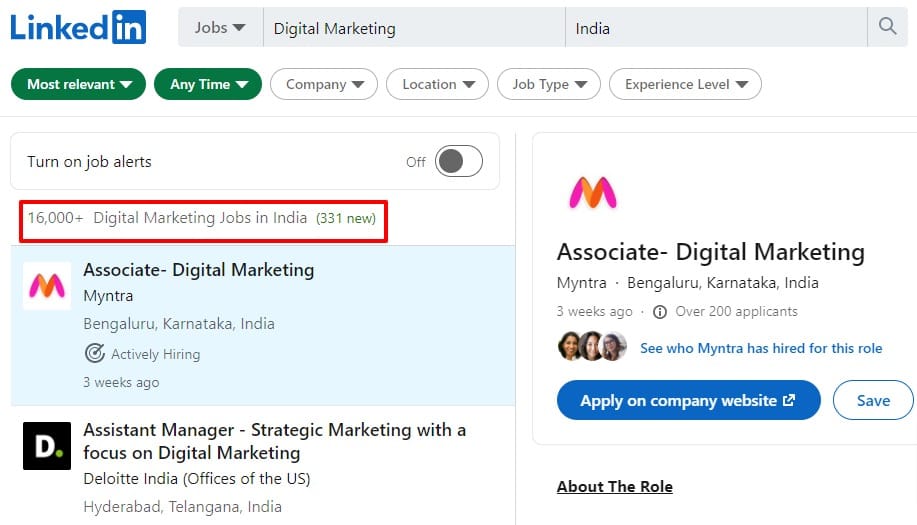Viewport: 917px width, 525px height.
Task: Click the LinkedIn logo
Action: point(78,27)
